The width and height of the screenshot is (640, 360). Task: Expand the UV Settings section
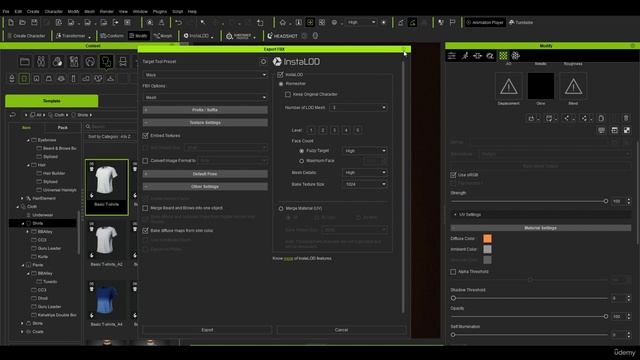pos(541,214)
